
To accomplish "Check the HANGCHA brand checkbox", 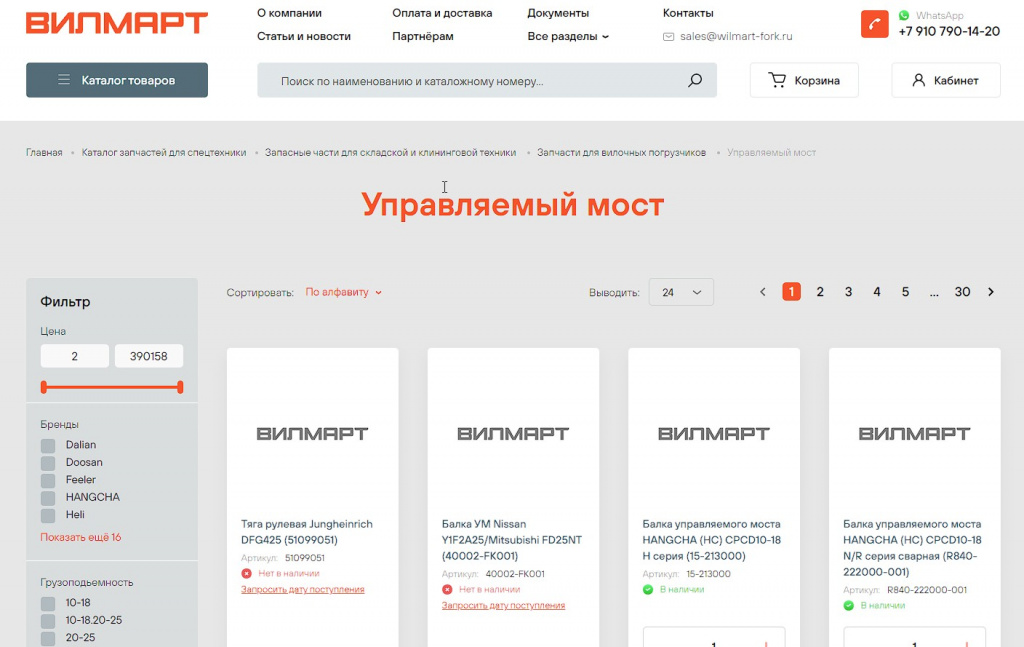I will 48,498.
